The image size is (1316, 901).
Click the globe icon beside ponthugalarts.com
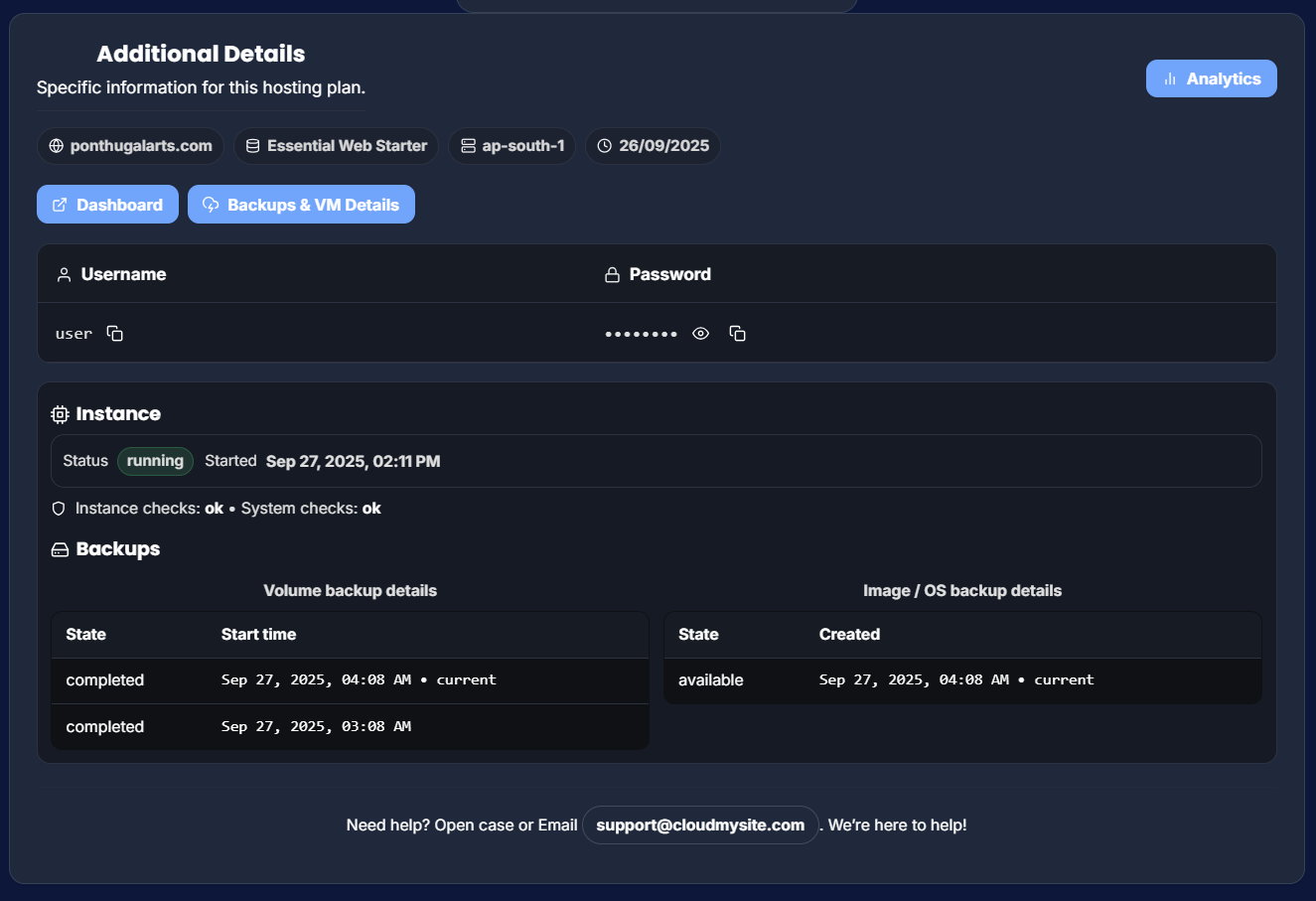point(55,146)
